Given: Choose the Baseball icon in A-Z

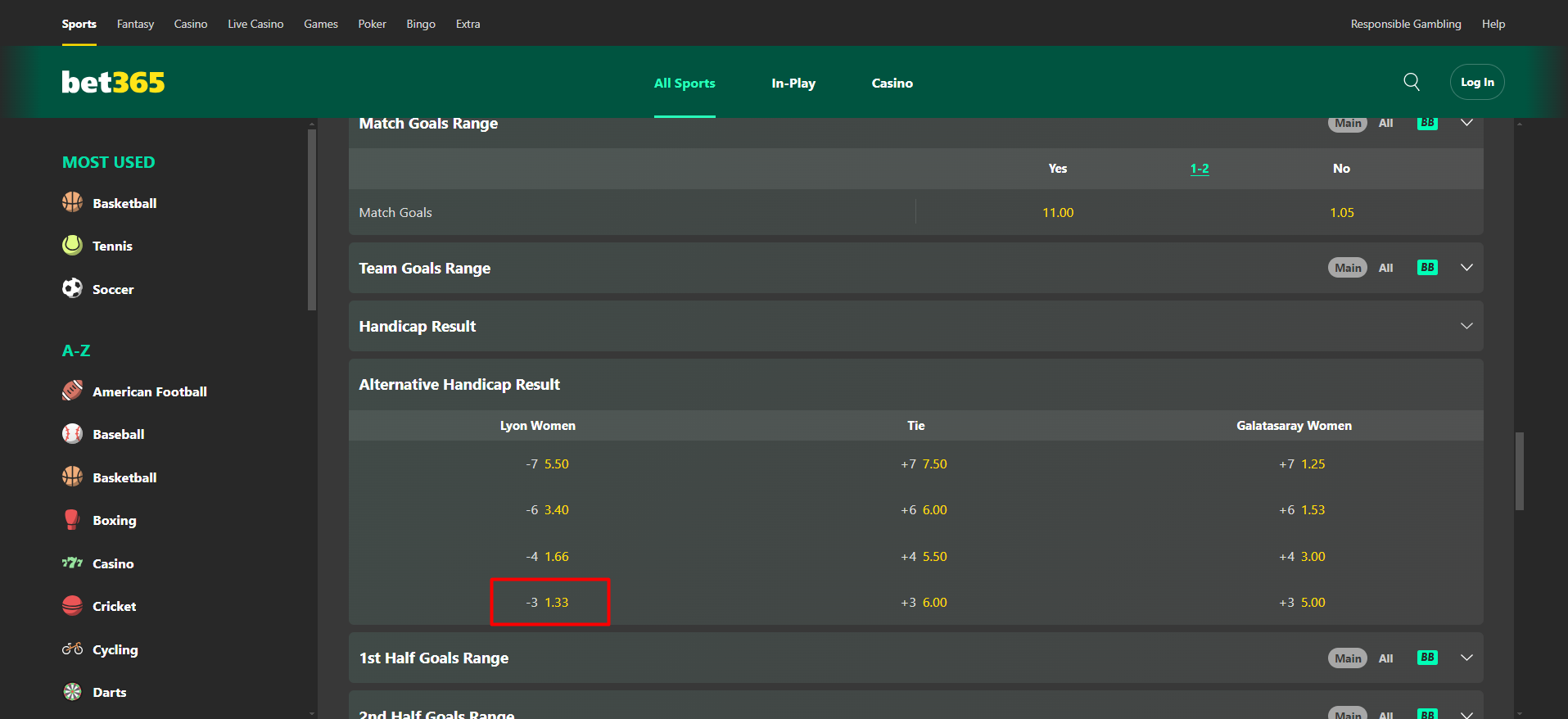Looking at the screenshot, I should [x=72, y=434].
